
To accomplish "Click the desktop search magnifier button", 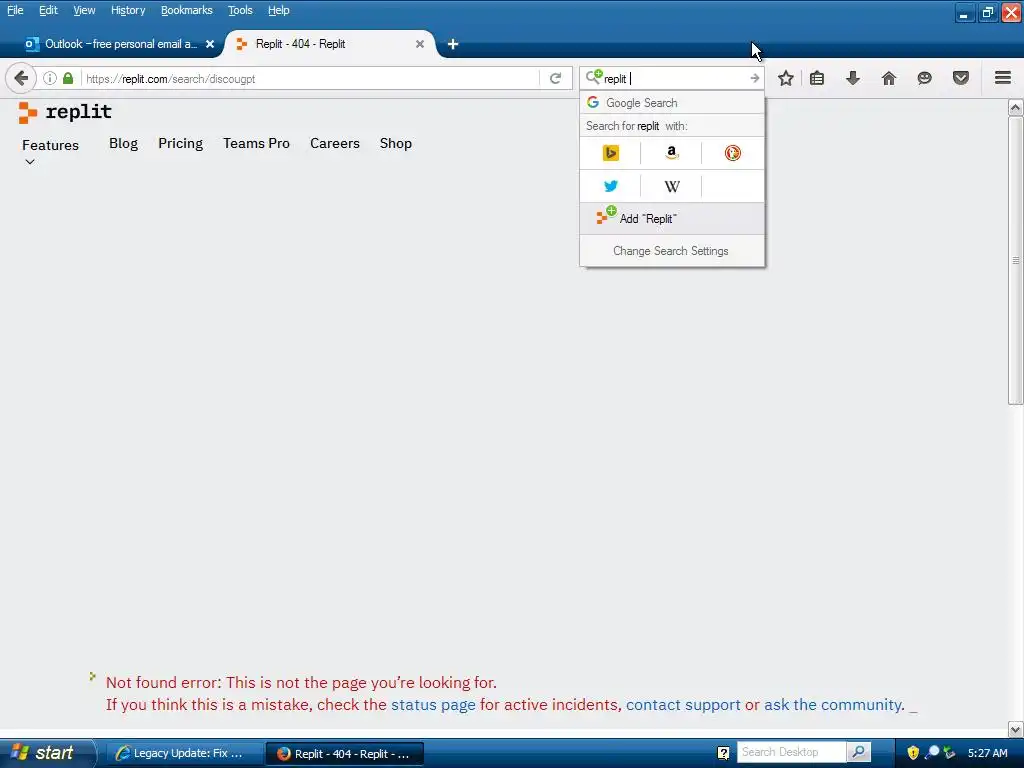I will pos(859,752).
